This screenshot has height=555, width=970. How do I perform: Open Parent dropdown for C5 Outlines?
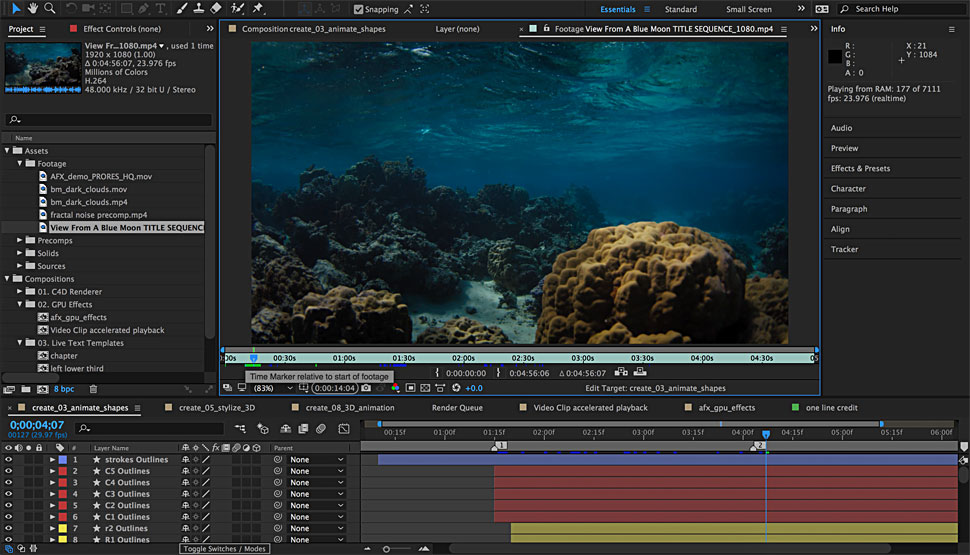[x=316, y=471]
